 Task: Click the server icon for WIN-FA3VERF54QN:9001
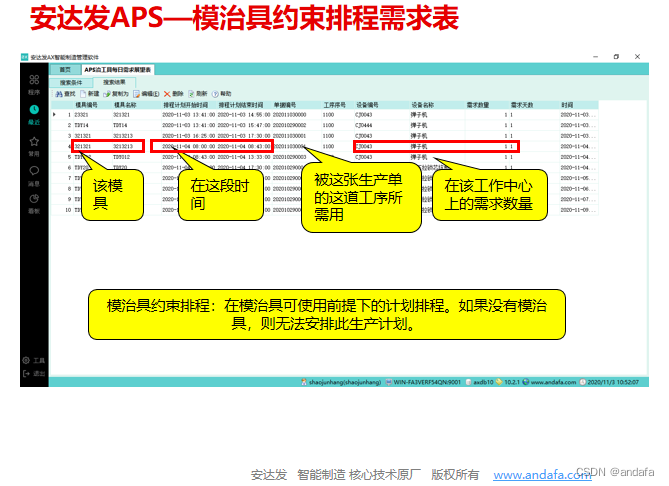point(389,382)
